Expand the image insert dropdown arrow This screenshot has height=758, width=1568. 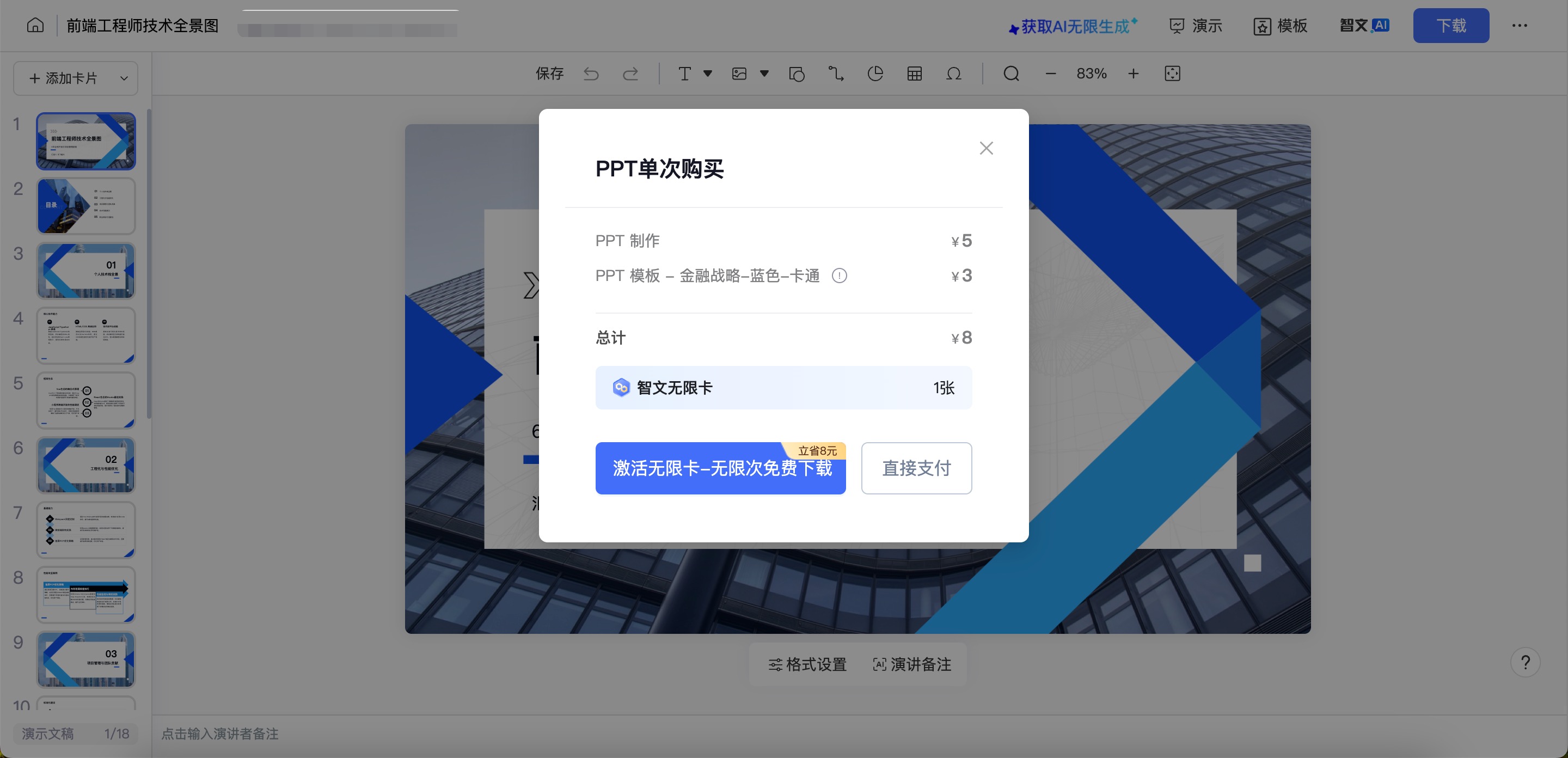[x=764, y=74]
